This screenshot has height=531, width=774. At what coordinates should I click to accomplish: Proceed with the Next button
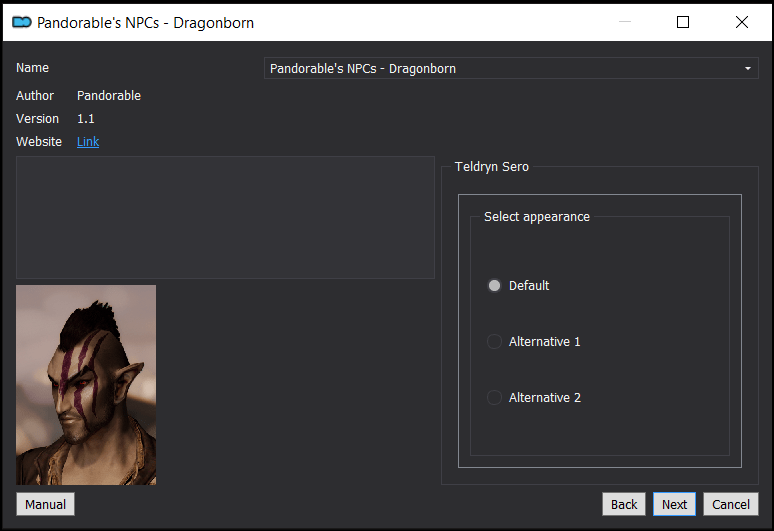tap(674, 504)
